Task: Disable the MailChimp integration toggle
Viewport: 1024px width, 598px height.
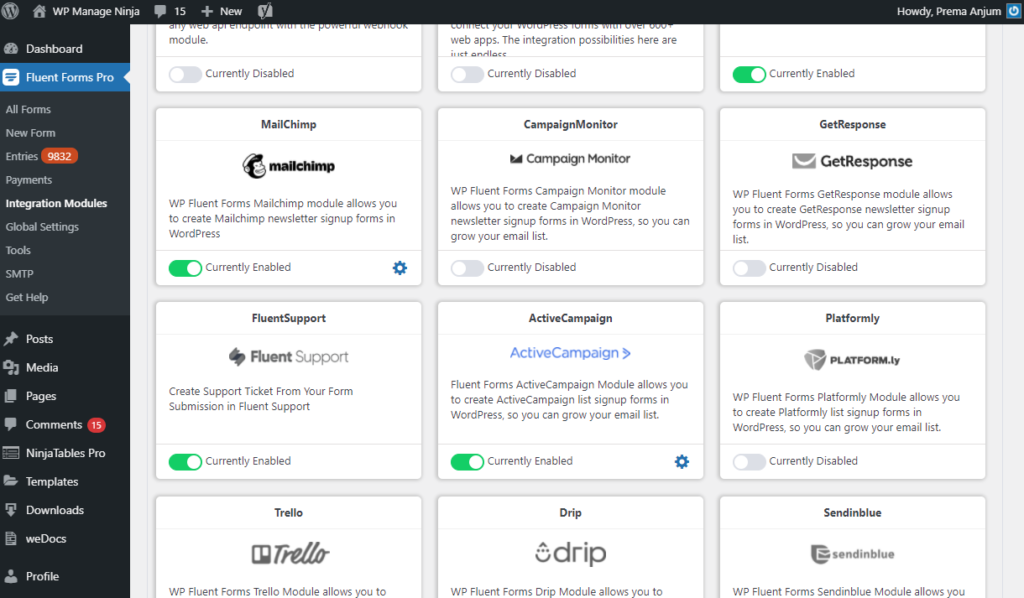Action: click(x=184, y=267)
